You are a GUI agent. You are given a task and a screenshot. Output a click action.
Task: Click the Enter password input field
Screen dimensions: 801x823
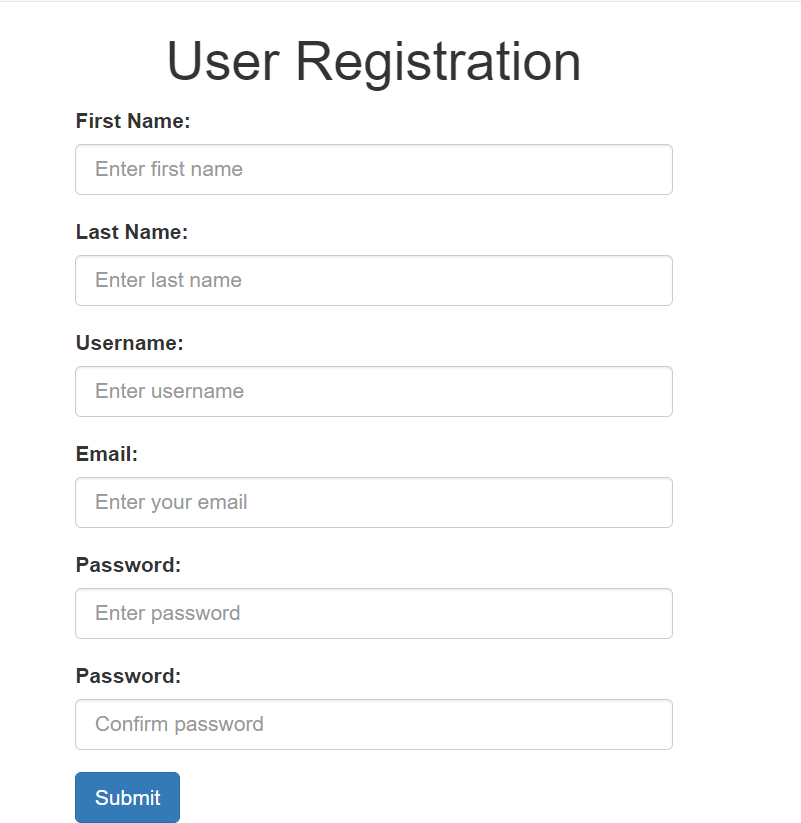pyautogui.click(x=373, y=613)
